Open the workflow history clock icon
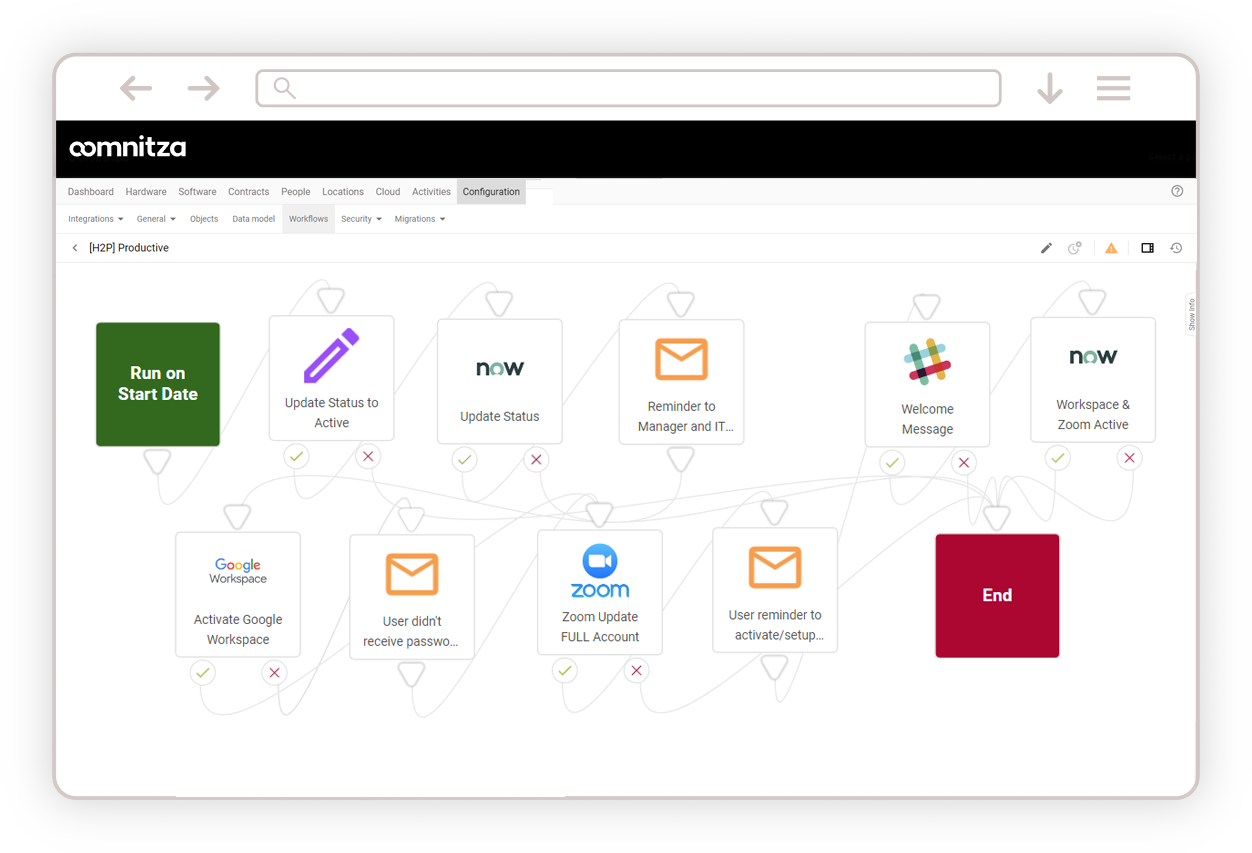 click(x=1176, y=248)
